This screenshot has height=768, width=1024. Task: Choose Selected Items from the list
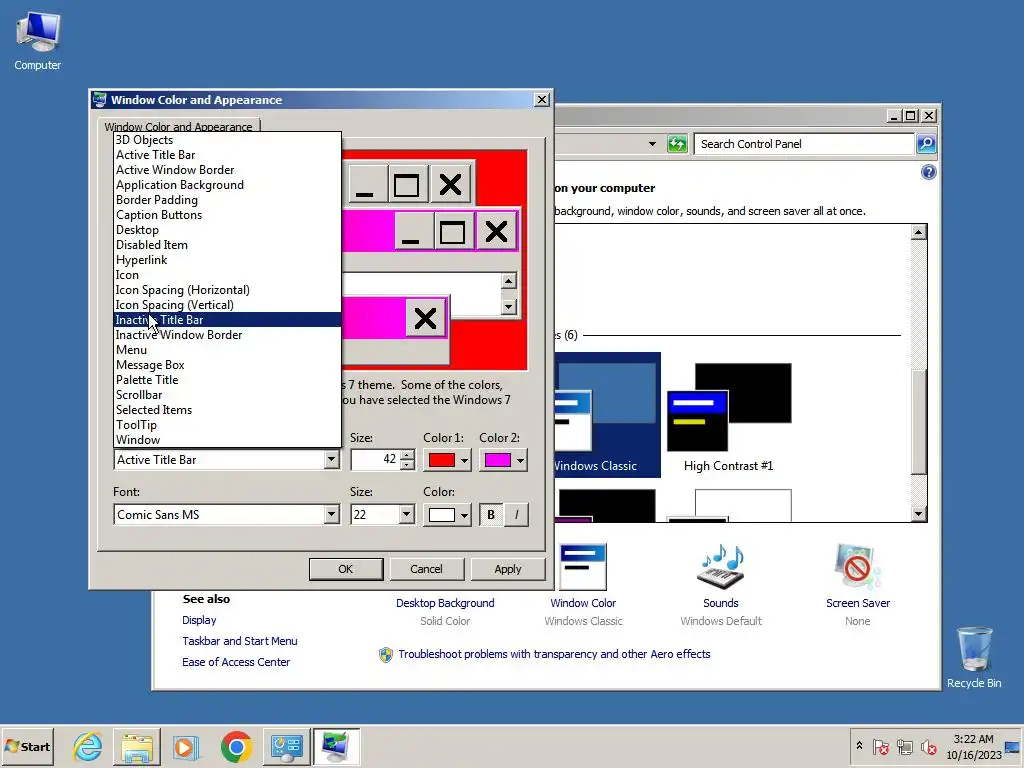click(227, 410)
